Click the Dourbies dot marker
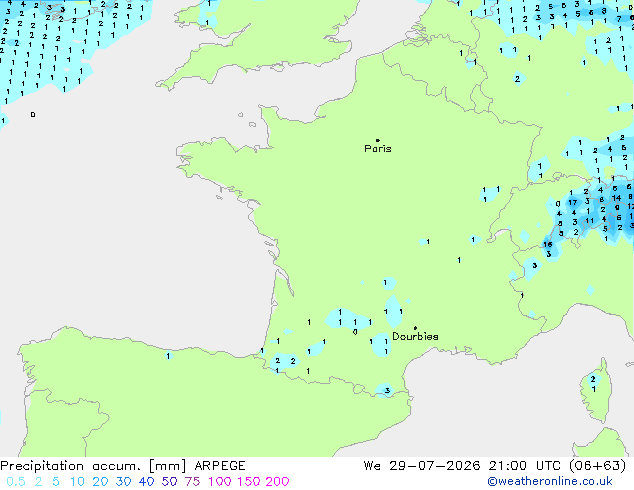This screenshot has width=634, height=490. tap(415, 328)
